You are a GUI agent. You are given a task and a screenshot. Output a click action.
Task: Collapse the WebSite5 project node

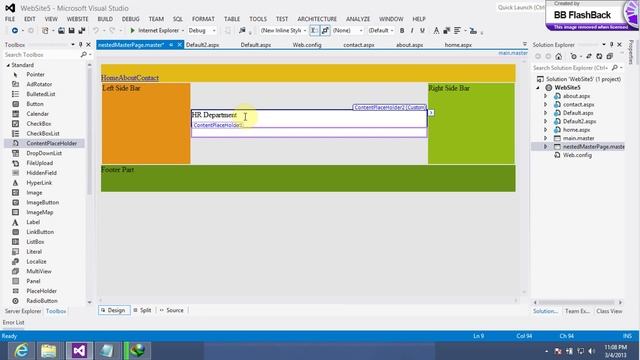(538, 88)
